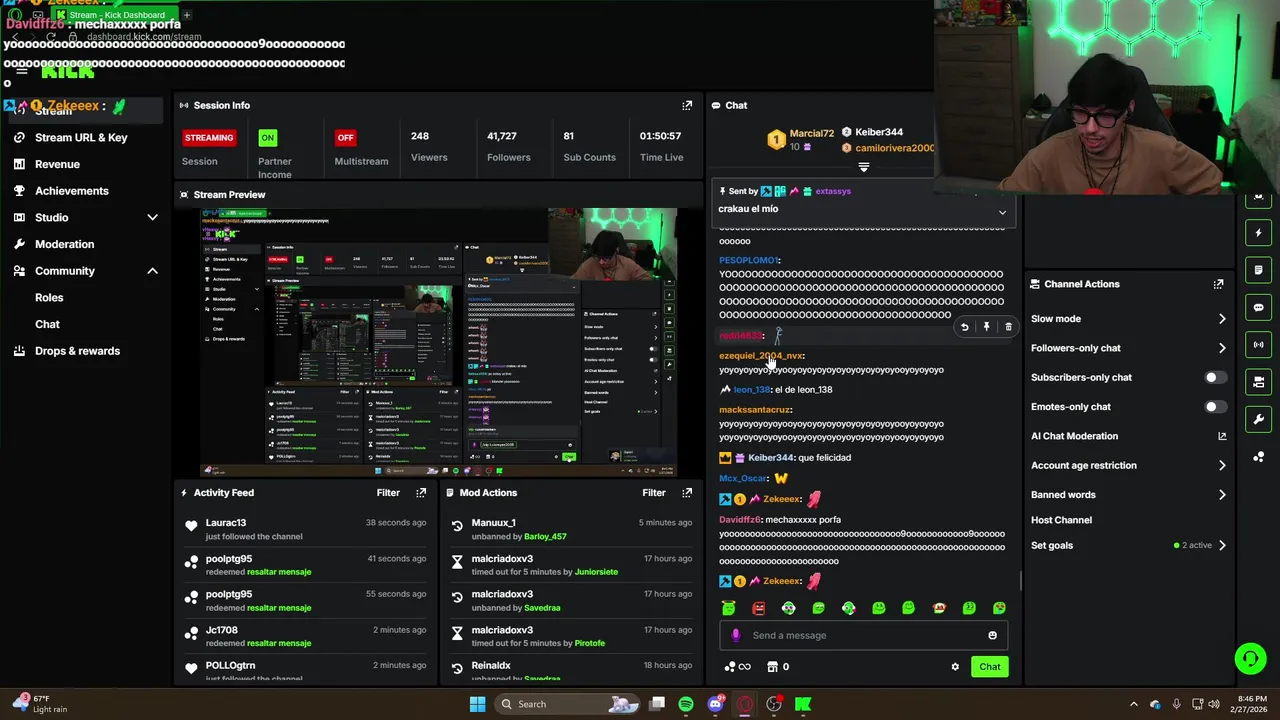This screenshot has width=1280, height=720.
Task: Show hidden system tray icons
Action: click(x=1133, y=704)
